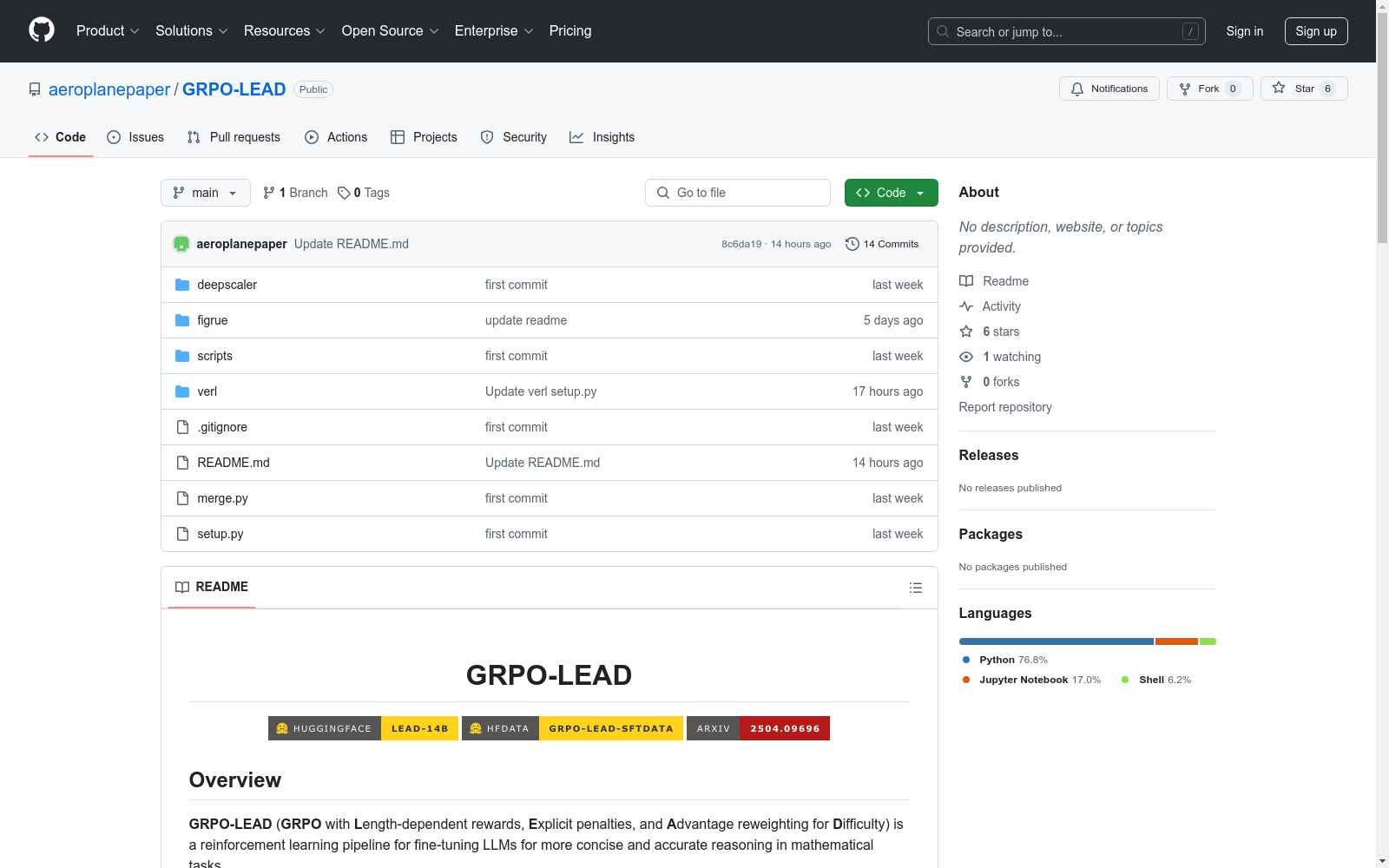
Task: Click the search magnifier icon in header
Action: (x=943, y=31)
